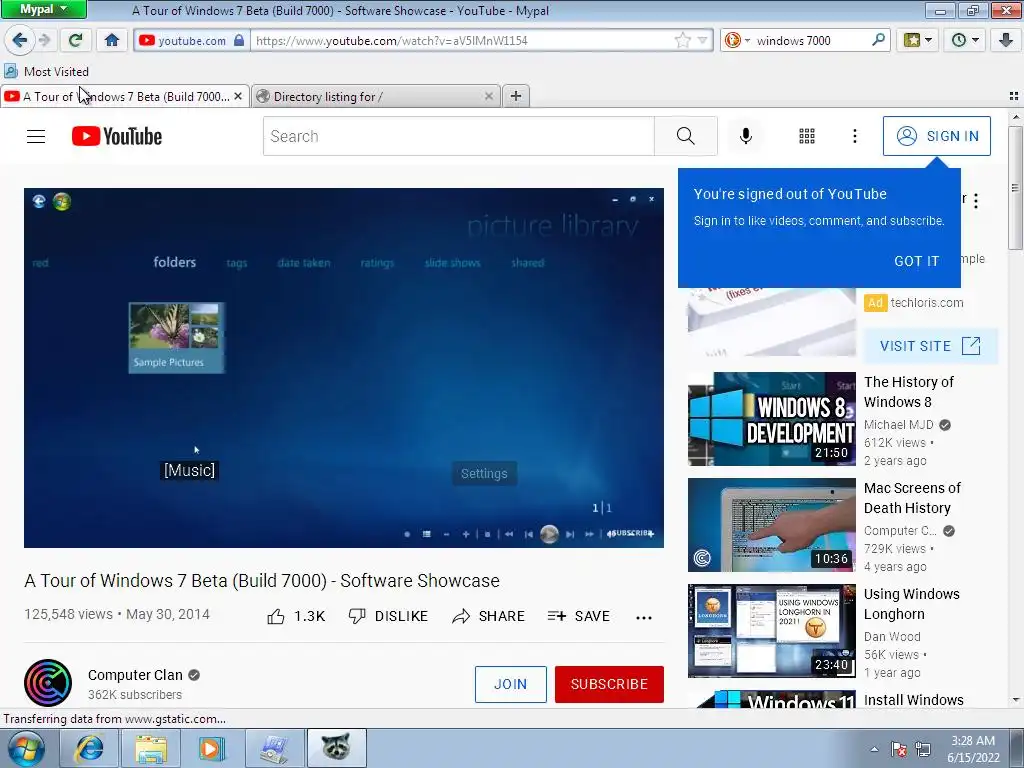Open the network tray icon

(x=923, y=749)
